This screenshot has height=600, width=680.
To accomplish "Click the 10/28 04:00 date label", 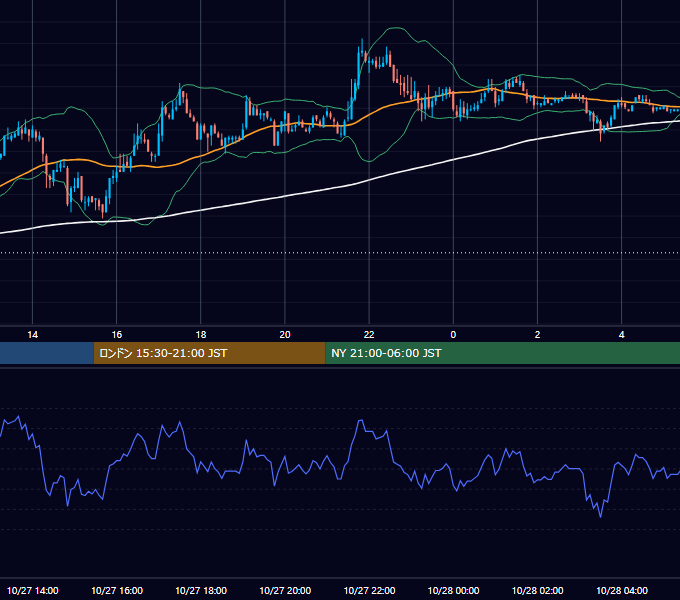I will click(x=621, y=591).
